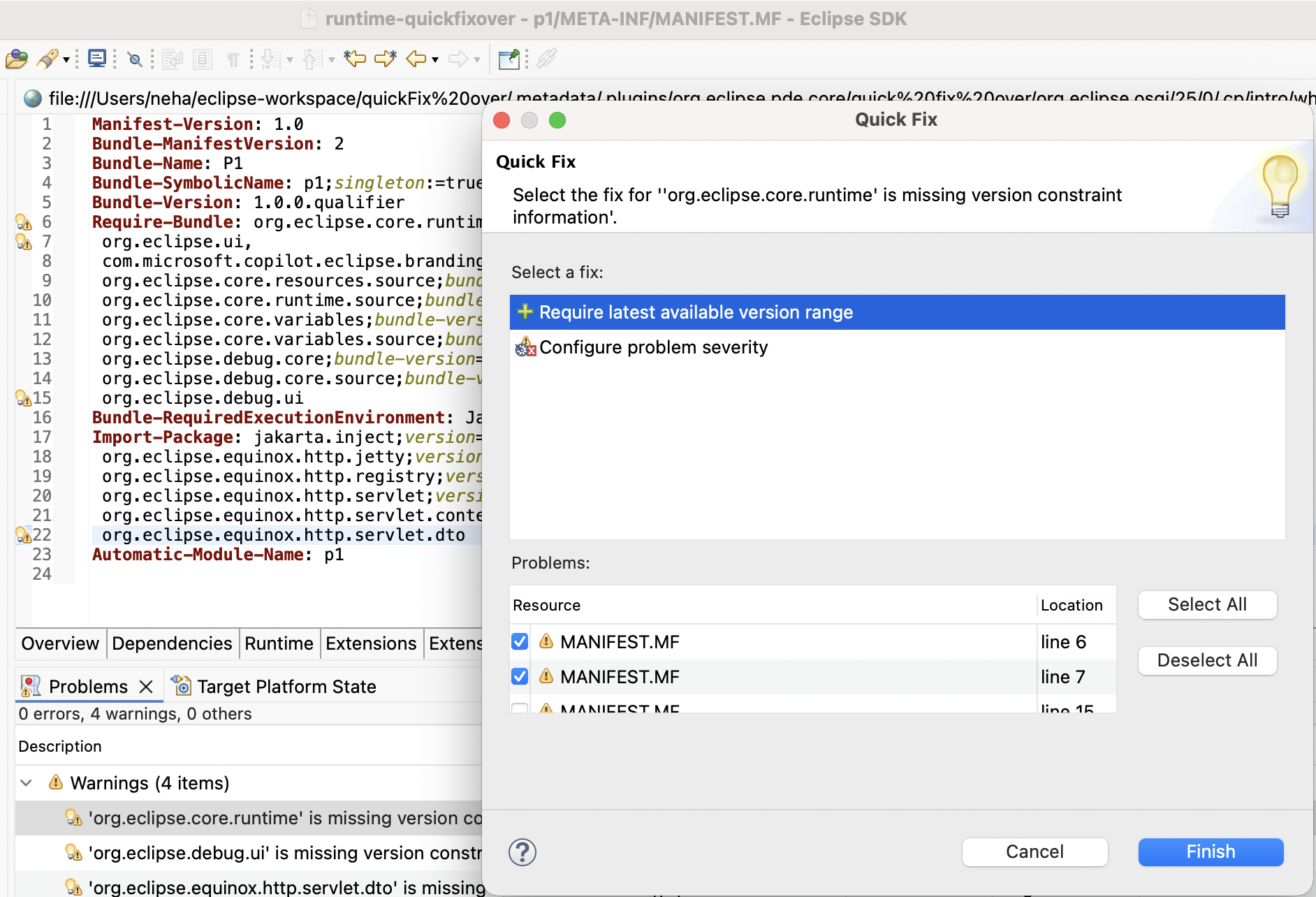Click the Select All button
Image resolution: width=1316 pixels, height=897 pixels.
click(1207, 604)
